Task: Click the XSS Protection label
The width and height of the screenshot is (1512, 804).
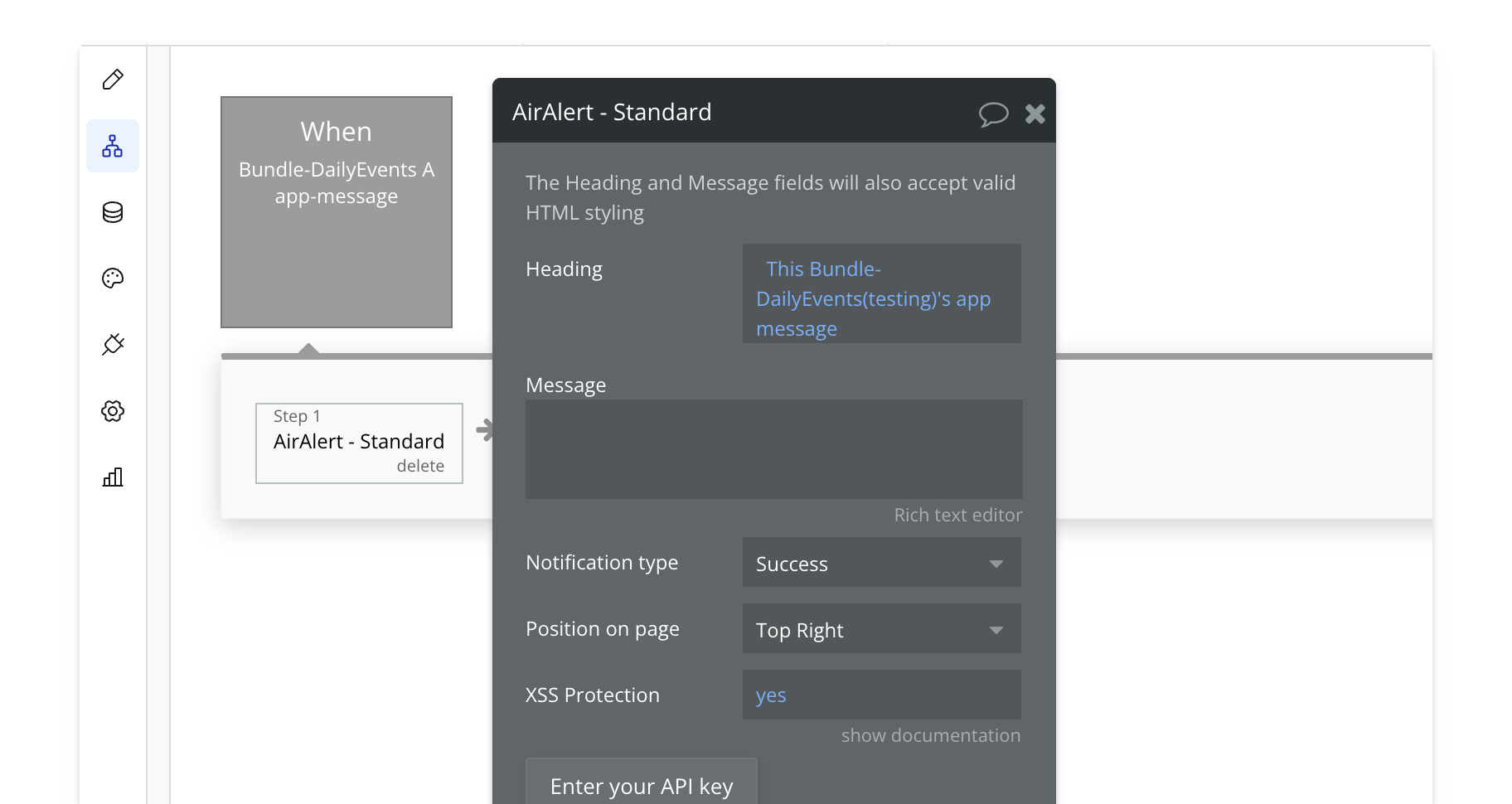Action: 593,695
